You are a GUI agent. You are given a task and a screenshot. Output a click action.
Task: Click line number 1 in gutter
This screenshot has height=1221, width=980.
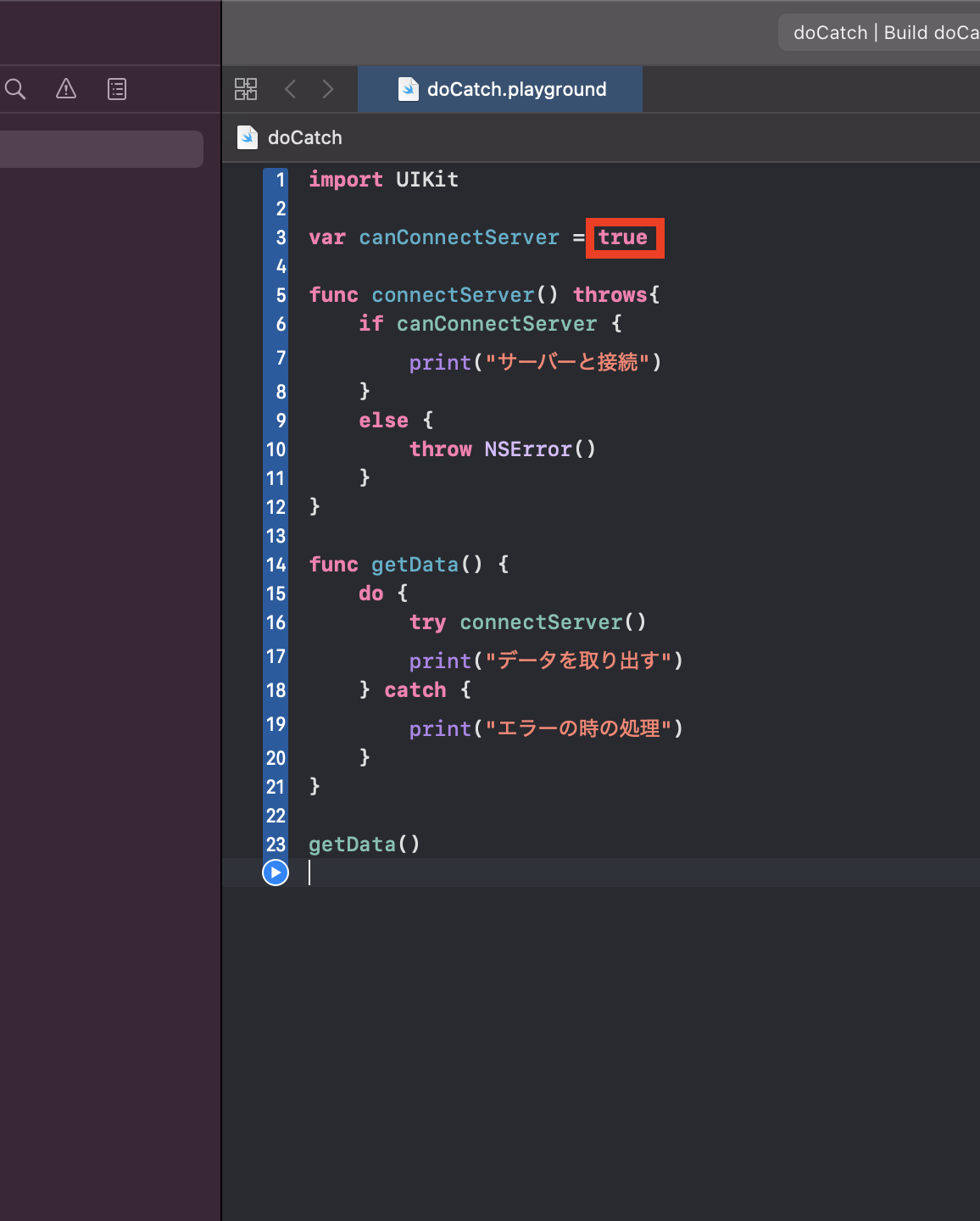point(281,180)
